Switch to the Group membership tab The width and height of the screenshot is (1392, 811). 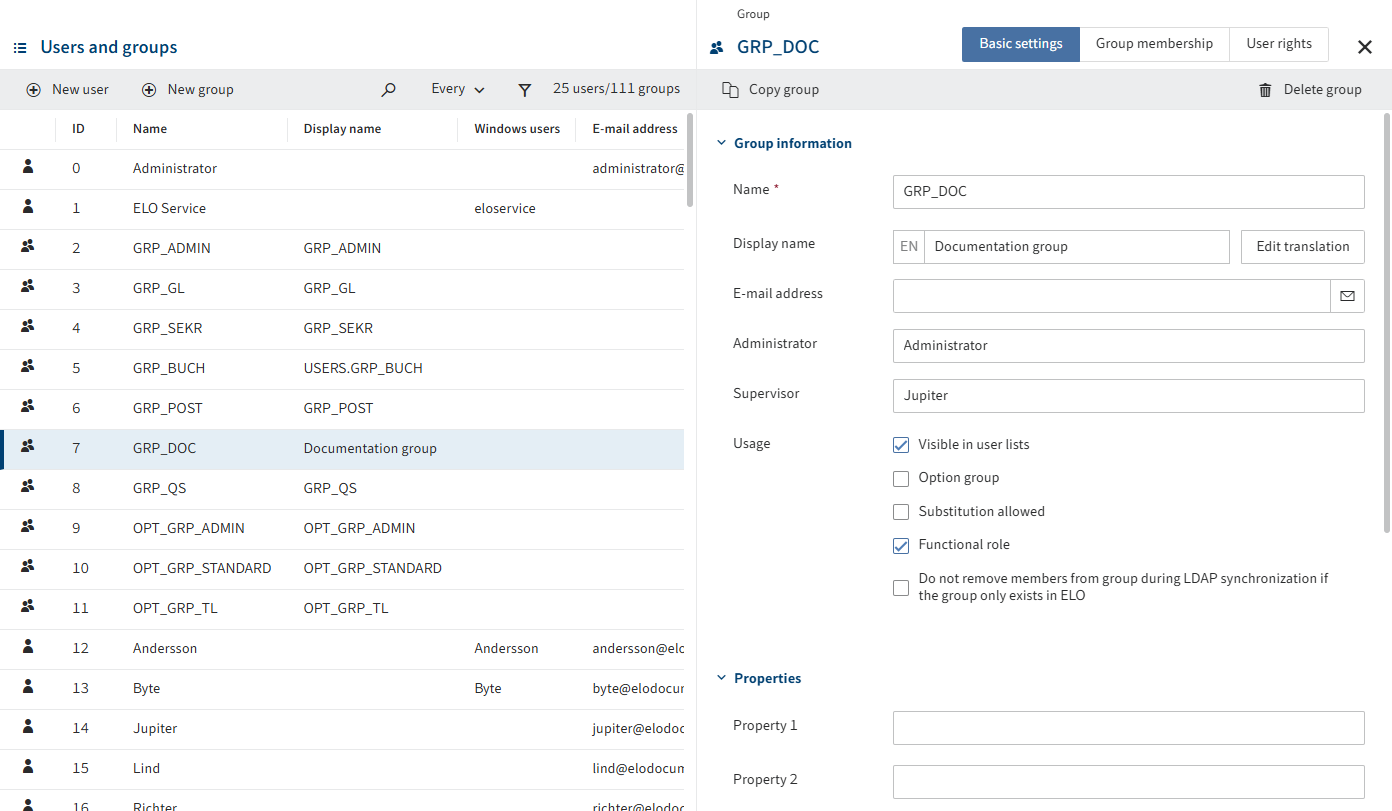coord(1154,44)
